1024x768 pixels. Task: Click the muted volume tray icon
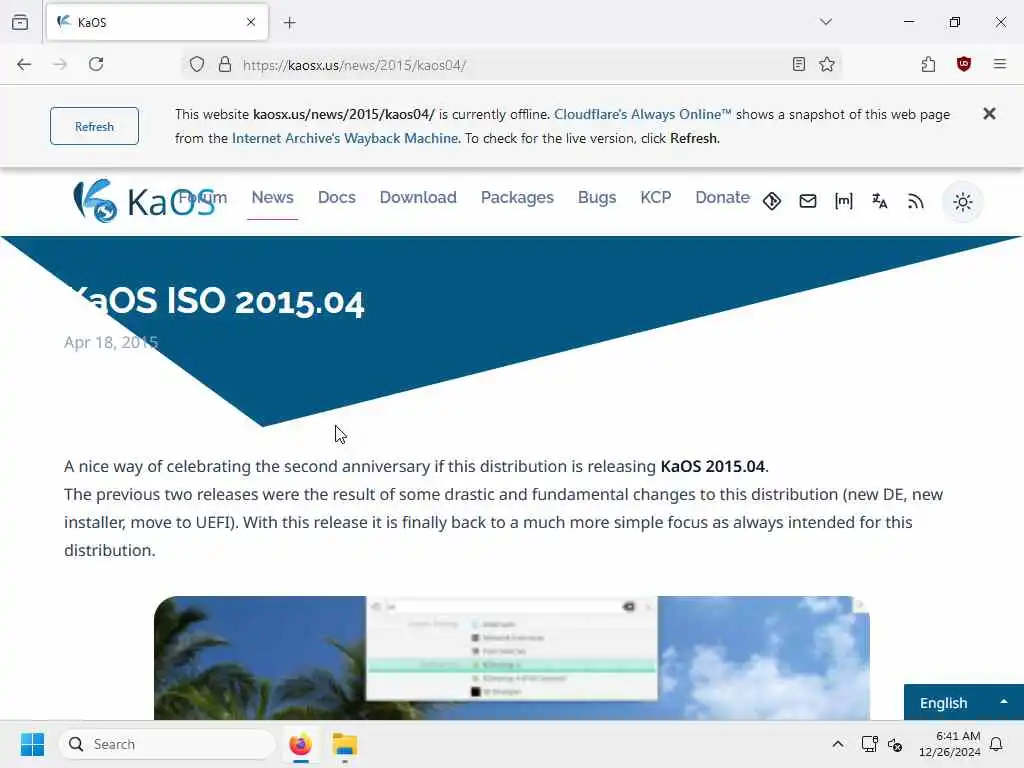(895, 744)
